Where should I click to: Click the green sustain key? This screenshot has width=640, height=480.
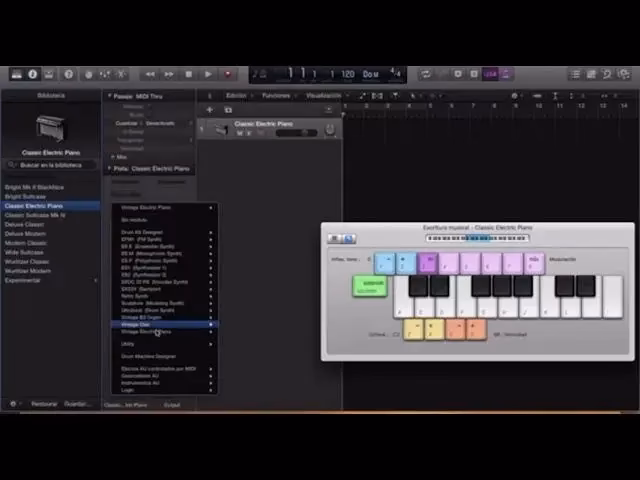(x=370, y=286)
